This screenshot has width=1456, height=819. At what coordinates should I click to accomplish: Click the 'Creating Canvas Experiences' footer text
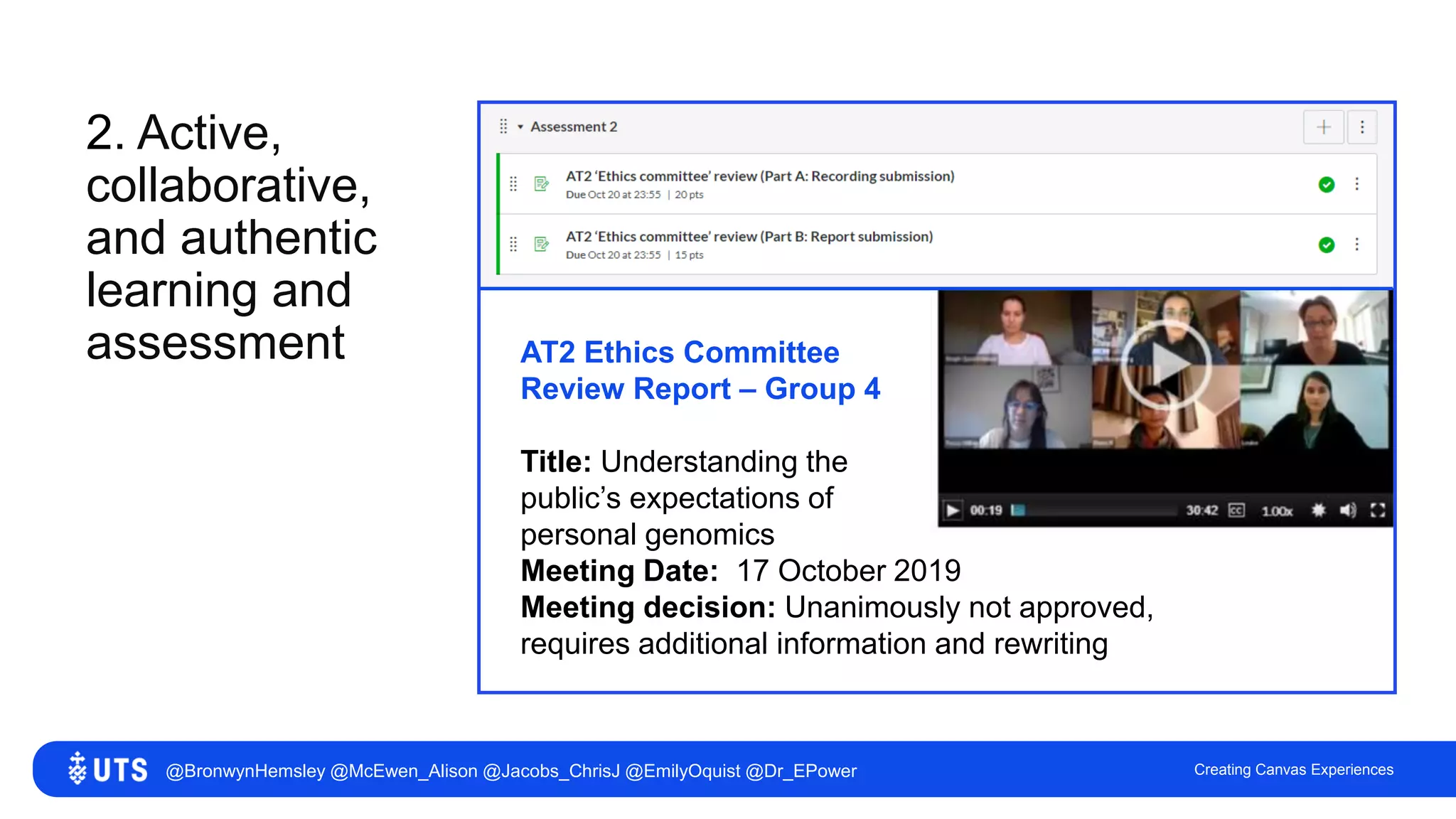tap(1294, 770)
